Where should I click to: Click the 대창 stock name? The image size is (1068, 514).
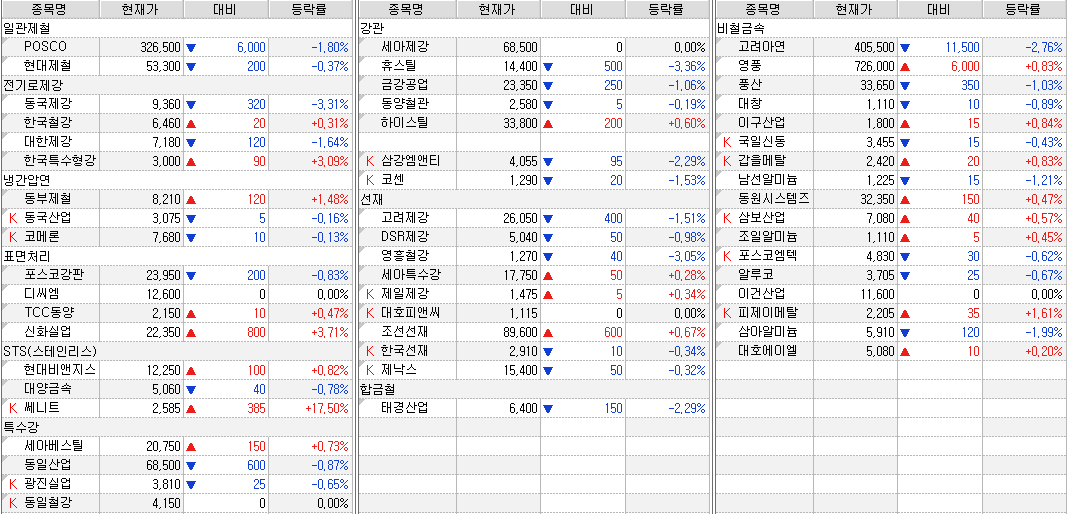coord(749,104)
